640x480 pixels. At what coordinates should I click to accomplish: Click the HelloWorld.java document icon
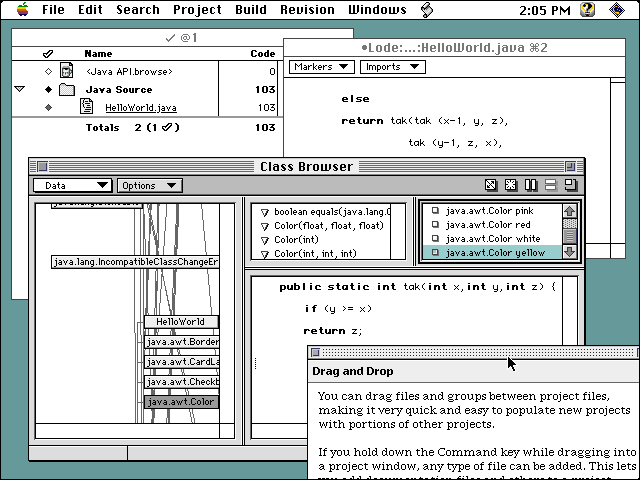87,107
